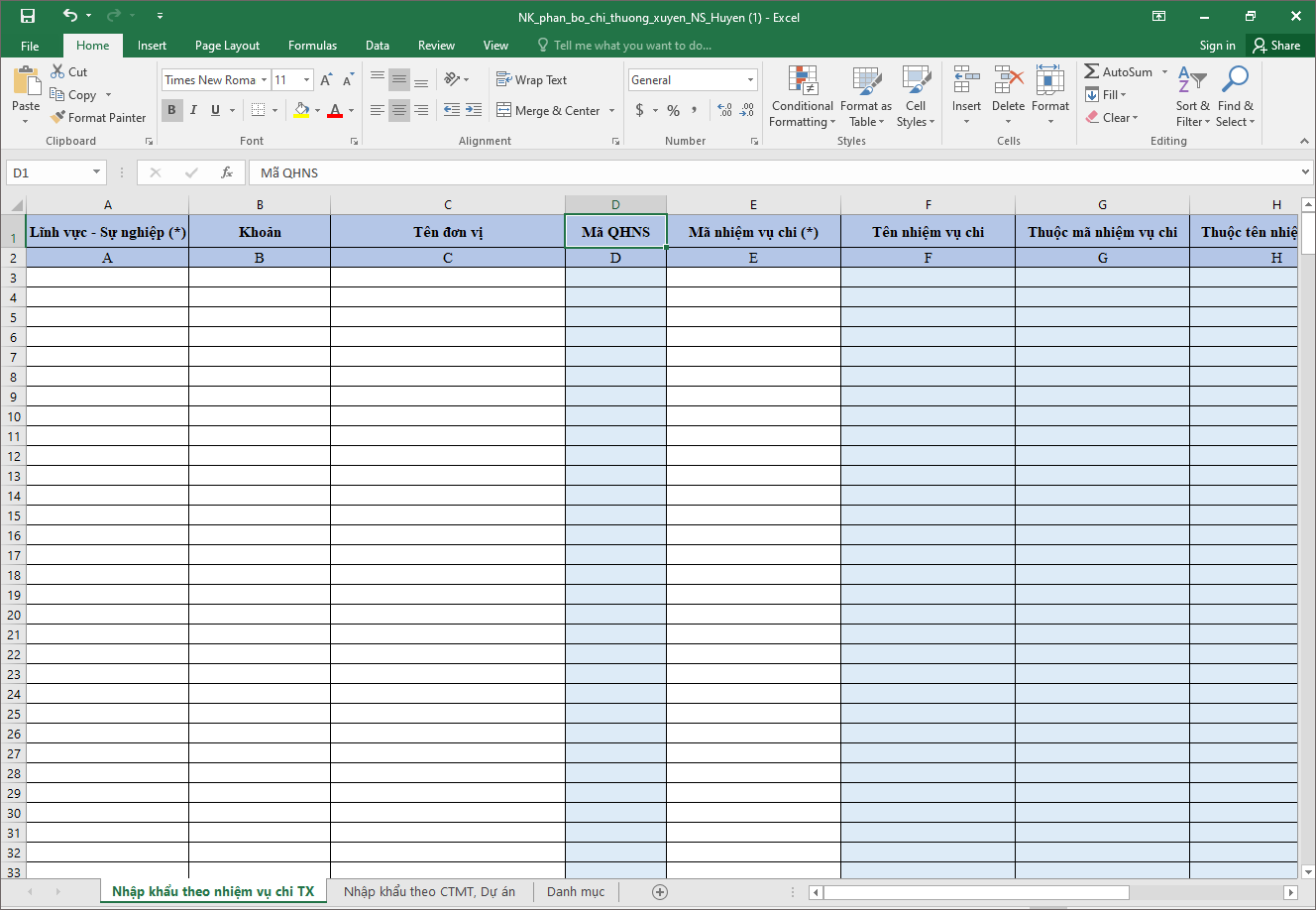Toggle Bold formatting
This screenshot has width=1316, height=910.
(171, 110)
